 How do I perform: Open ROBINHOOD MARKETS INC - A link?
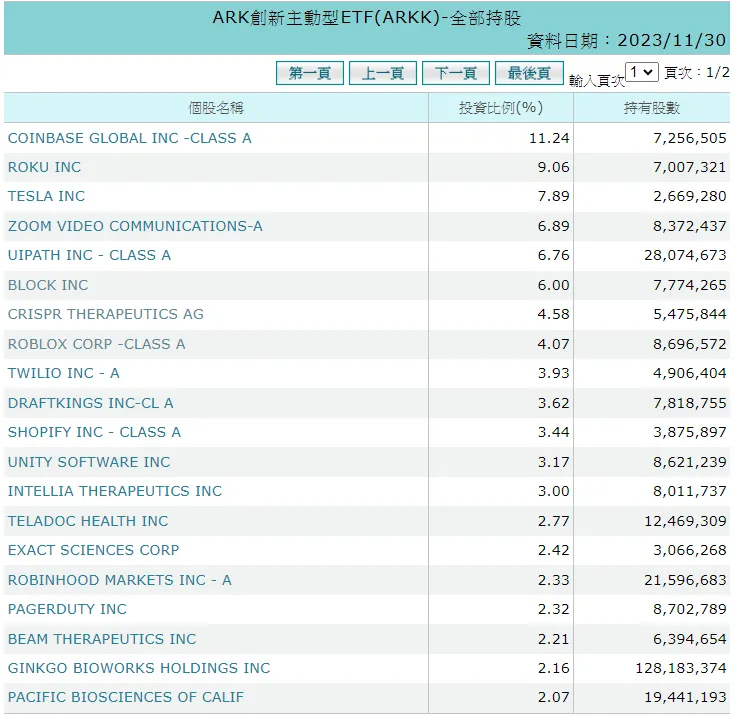pos(120,580)
